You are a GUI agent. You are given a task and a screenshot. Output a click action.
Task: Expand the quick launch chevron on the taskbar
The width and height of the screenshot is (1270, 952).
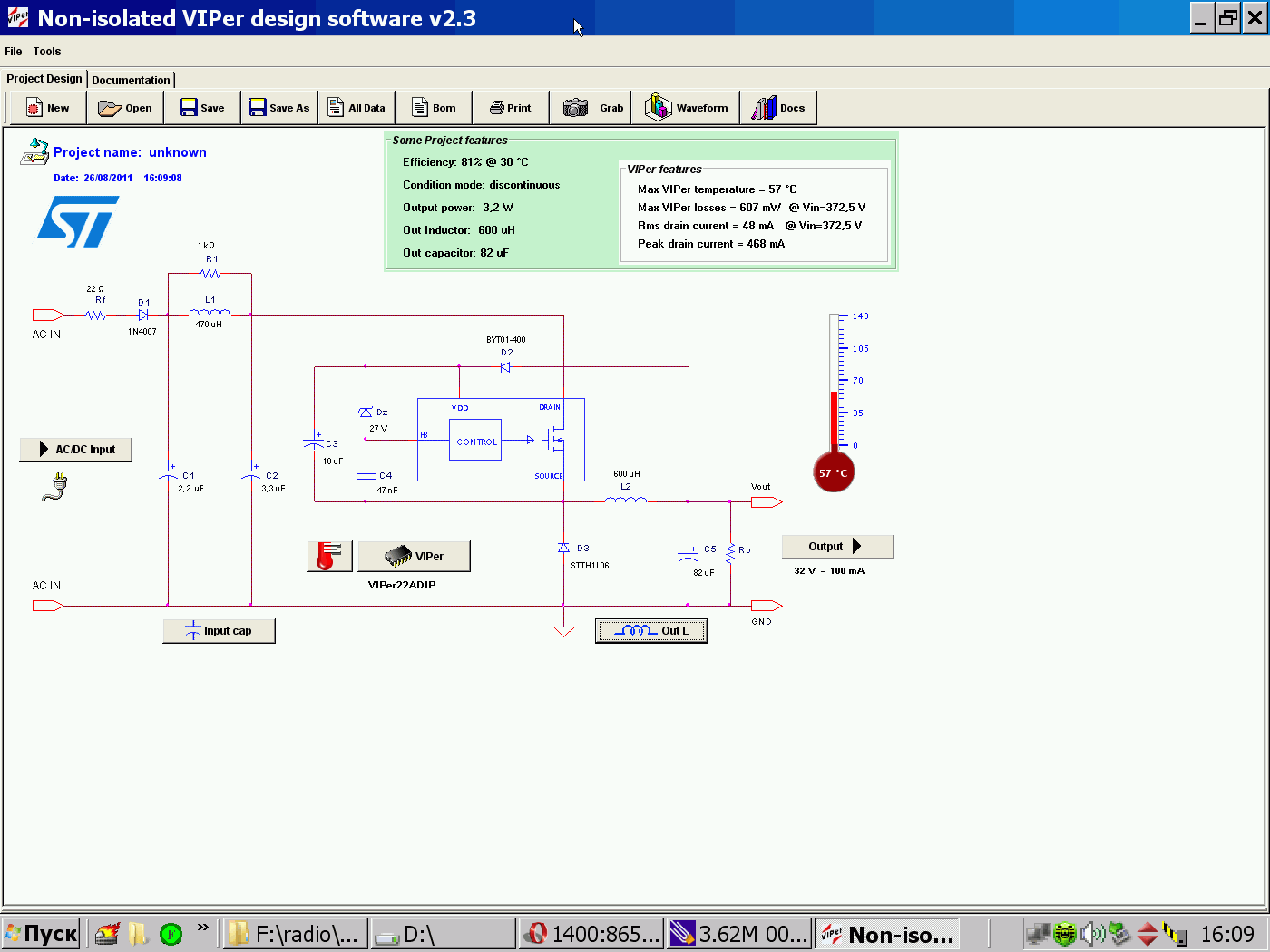point(202,928)
